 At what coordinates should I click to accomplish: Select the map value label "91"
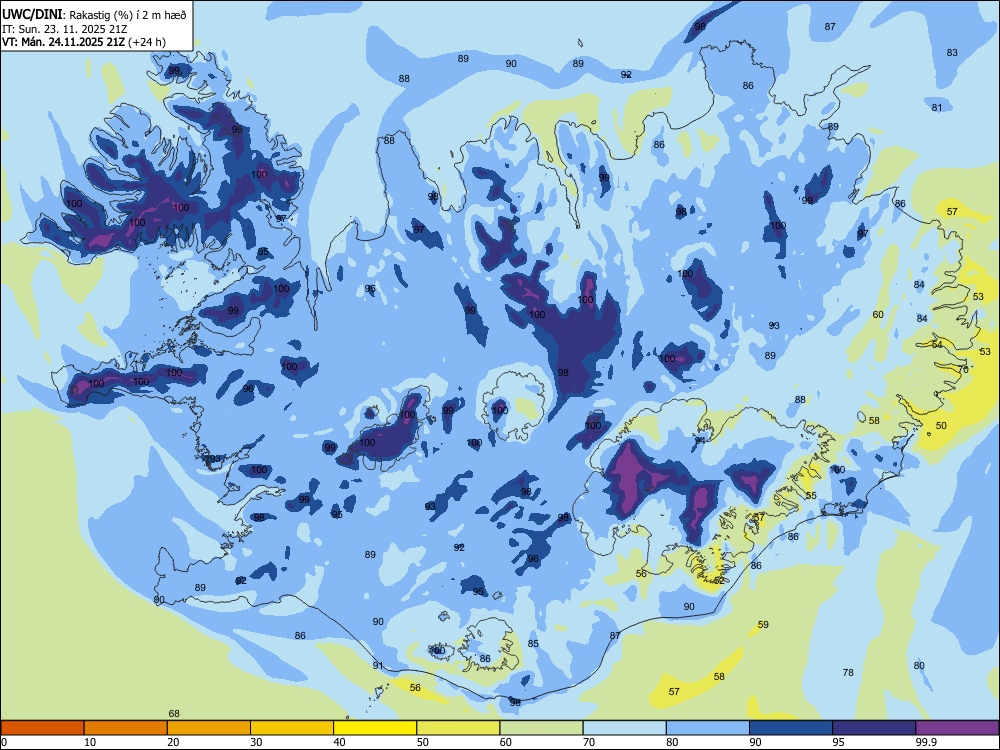(378, 665)
